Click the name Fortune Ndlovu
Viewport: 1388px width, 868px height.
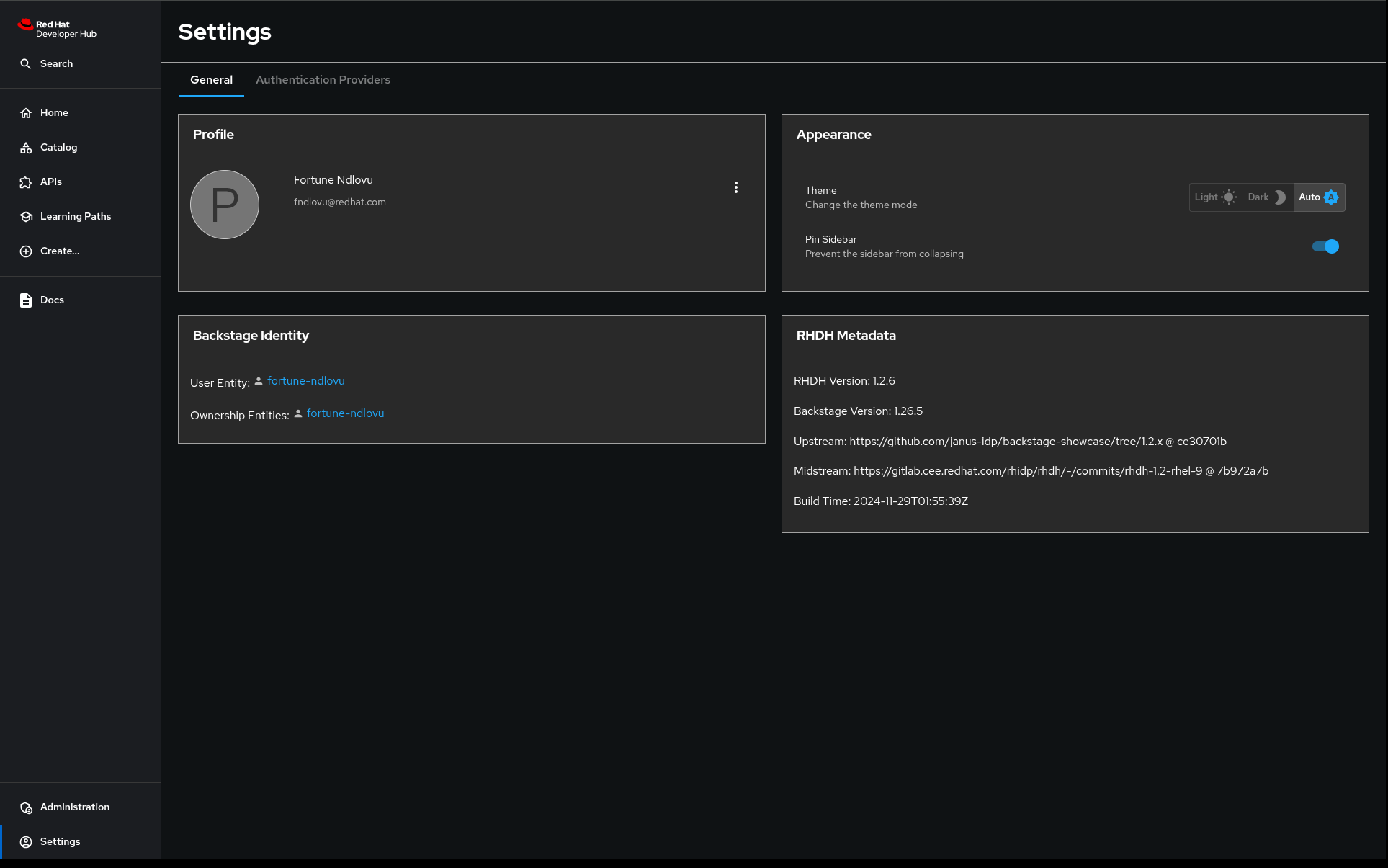[x=333, y=180]
